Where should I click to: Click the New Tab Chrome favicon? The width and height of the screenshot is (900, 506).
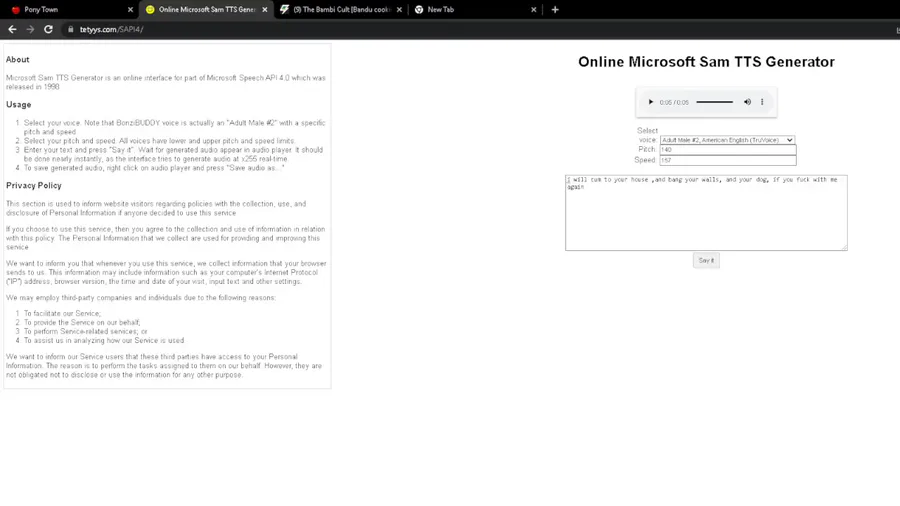pyautogui.click(x=419, y=10)
